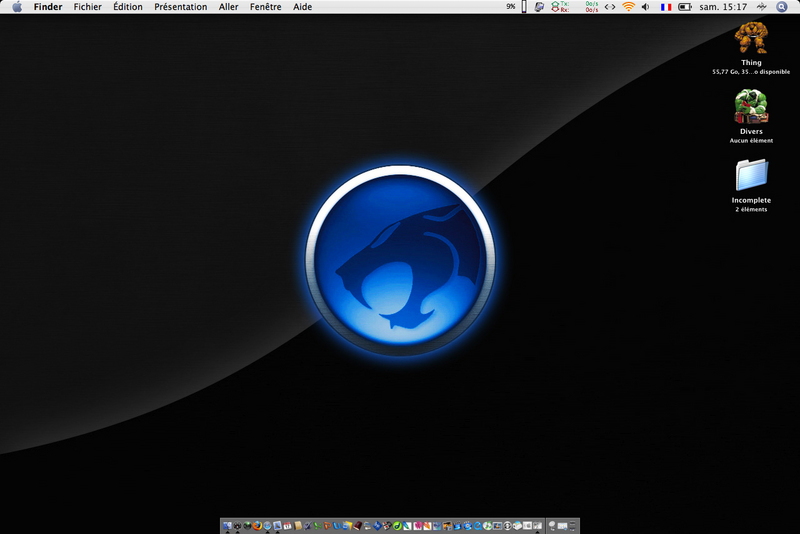Open the Trash in the Dock

570,525
